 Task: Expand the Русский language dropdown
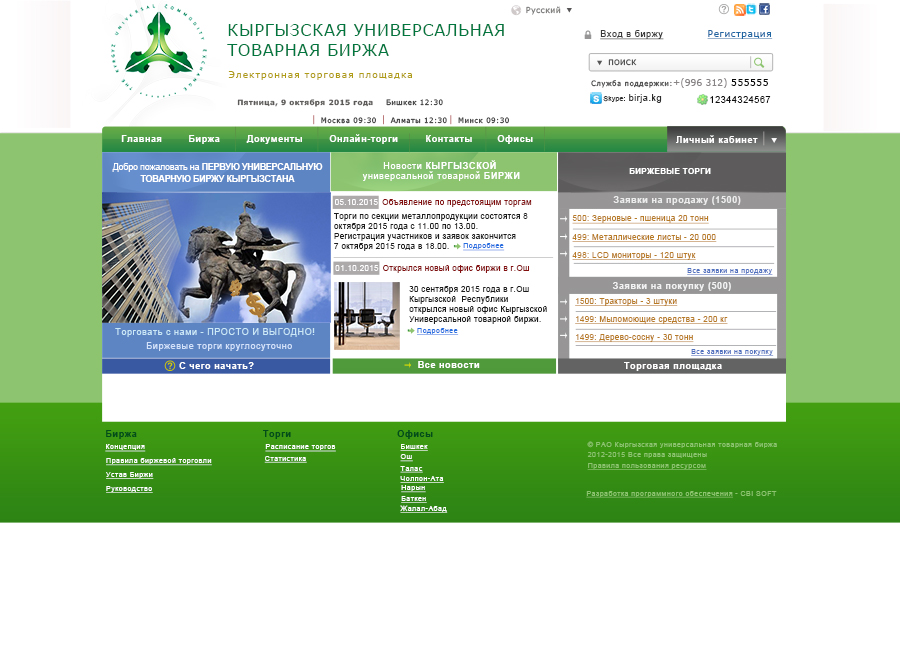point(569,10)
